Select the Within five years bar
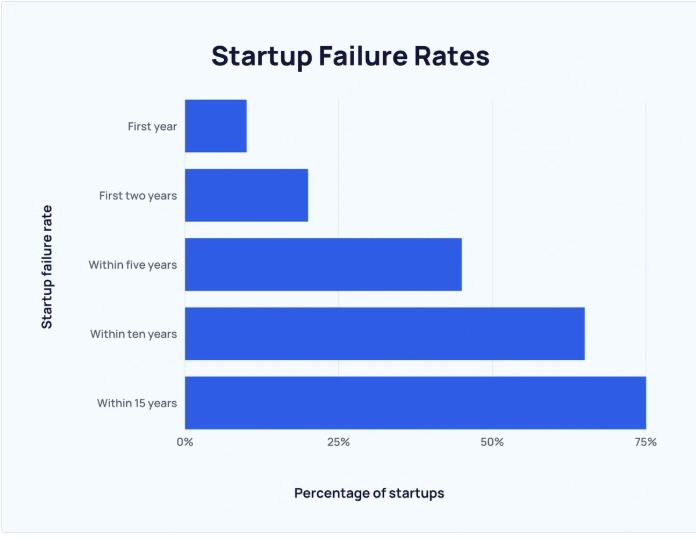This screenshot has width=696, height=538. click(x=323, y=264)
